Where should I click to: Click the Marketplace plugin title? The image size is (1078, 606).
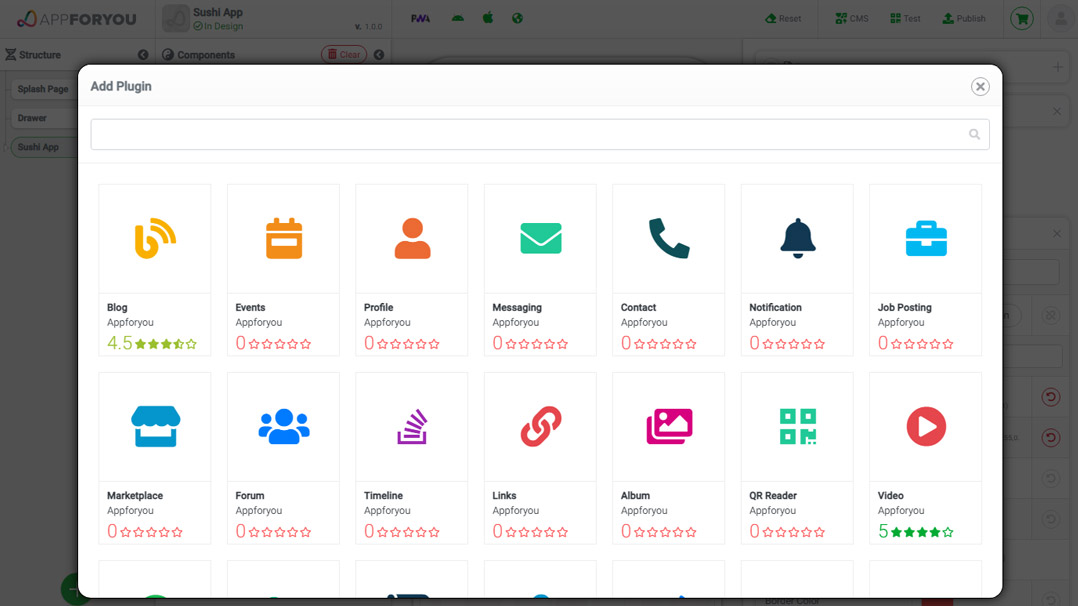(x=135, y=495)
